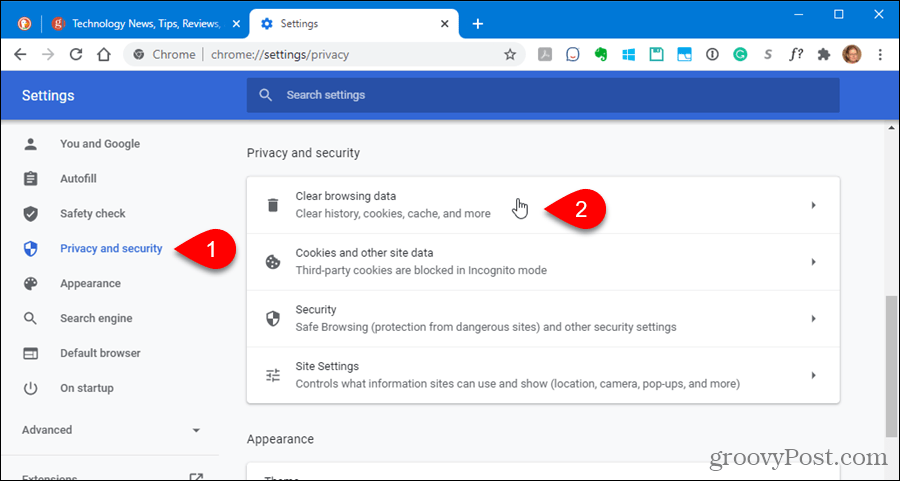Click the cookie icon beside Cookies and other site data

click(273, 262)
